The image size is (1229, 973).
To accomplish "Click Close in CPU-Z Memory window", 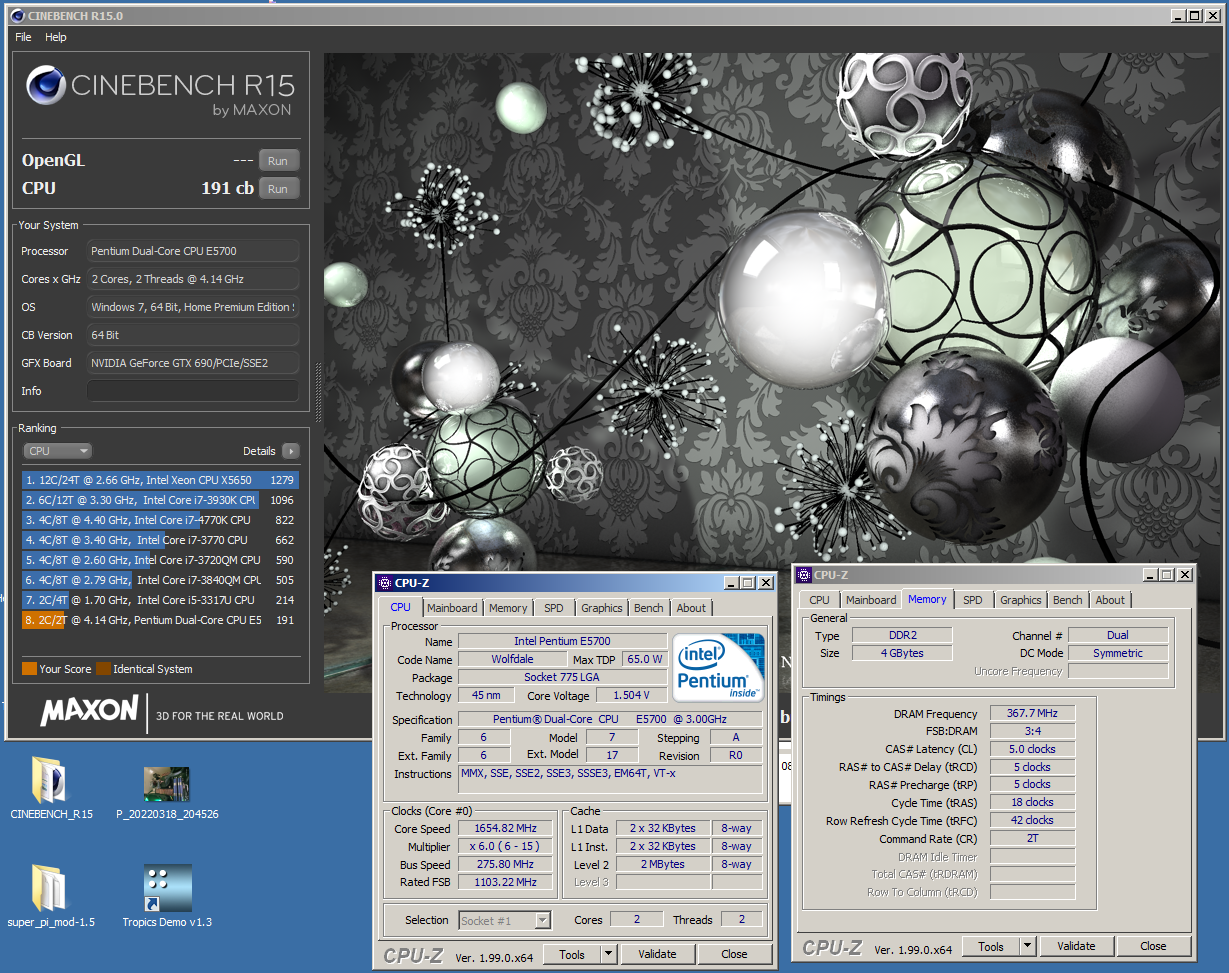I will pos(1154,946).
